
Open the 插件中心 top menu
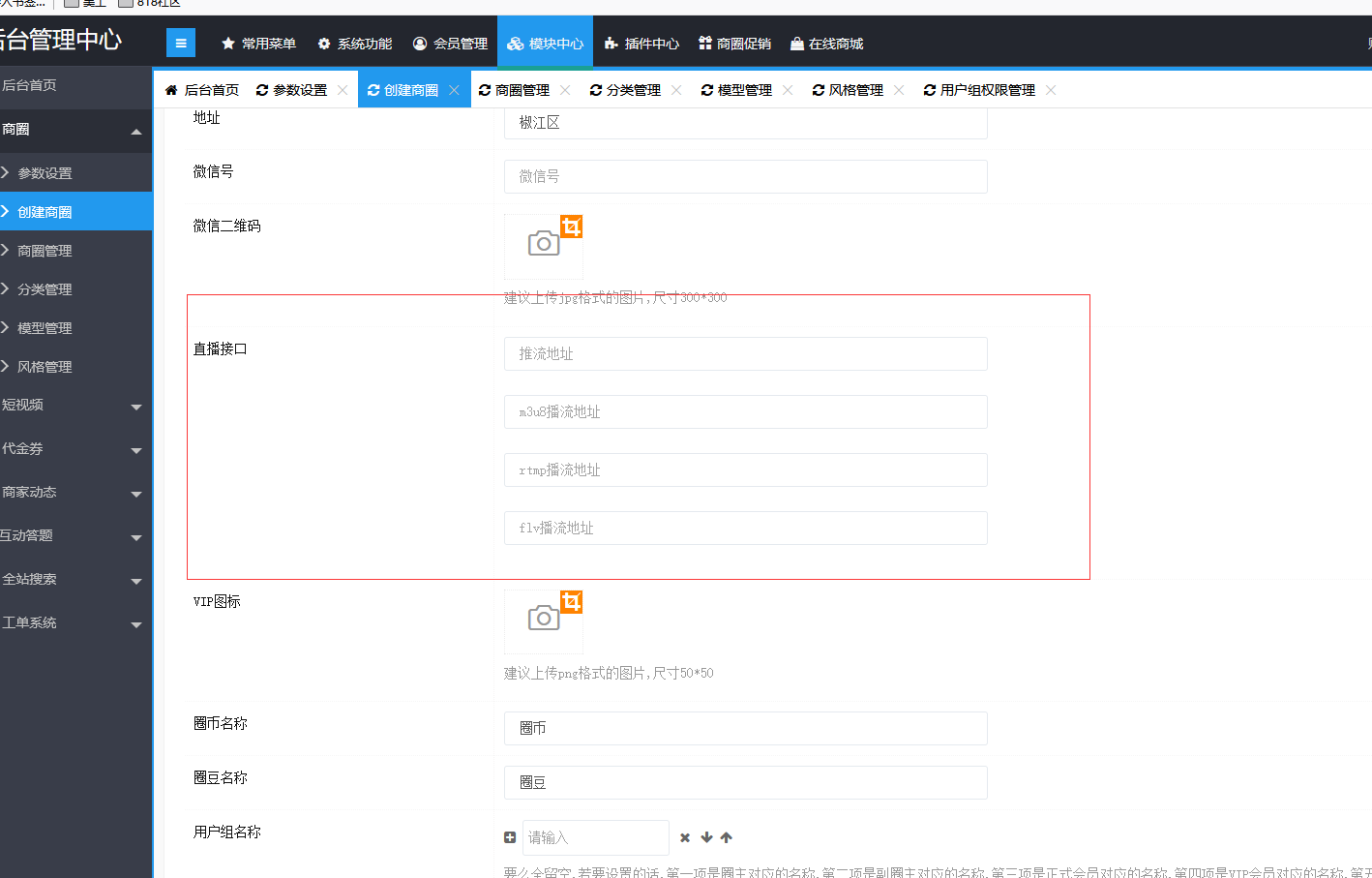click(x=641, y=44)
